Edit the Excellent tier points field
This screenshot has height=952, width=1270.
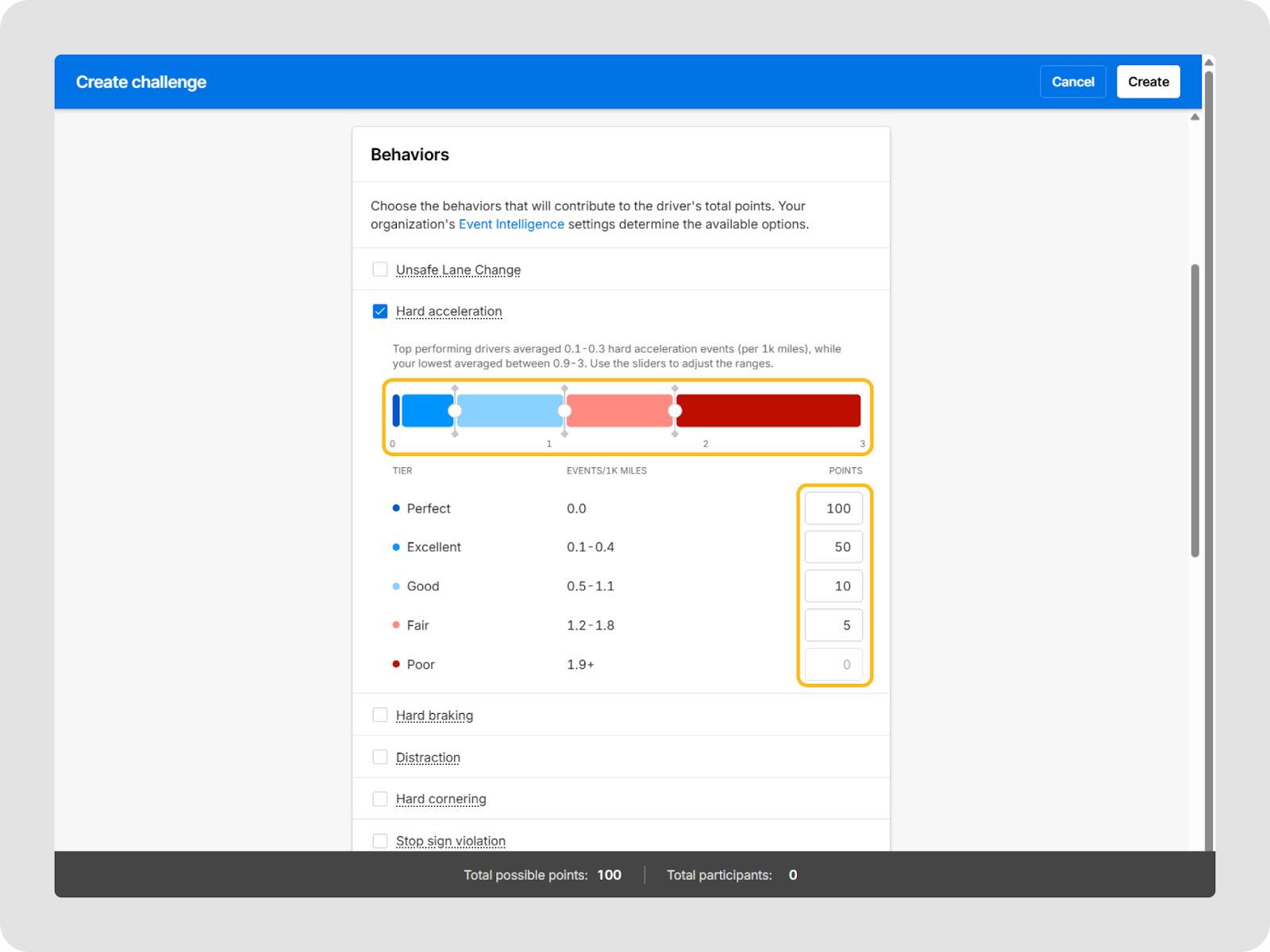tap(833, 547)
